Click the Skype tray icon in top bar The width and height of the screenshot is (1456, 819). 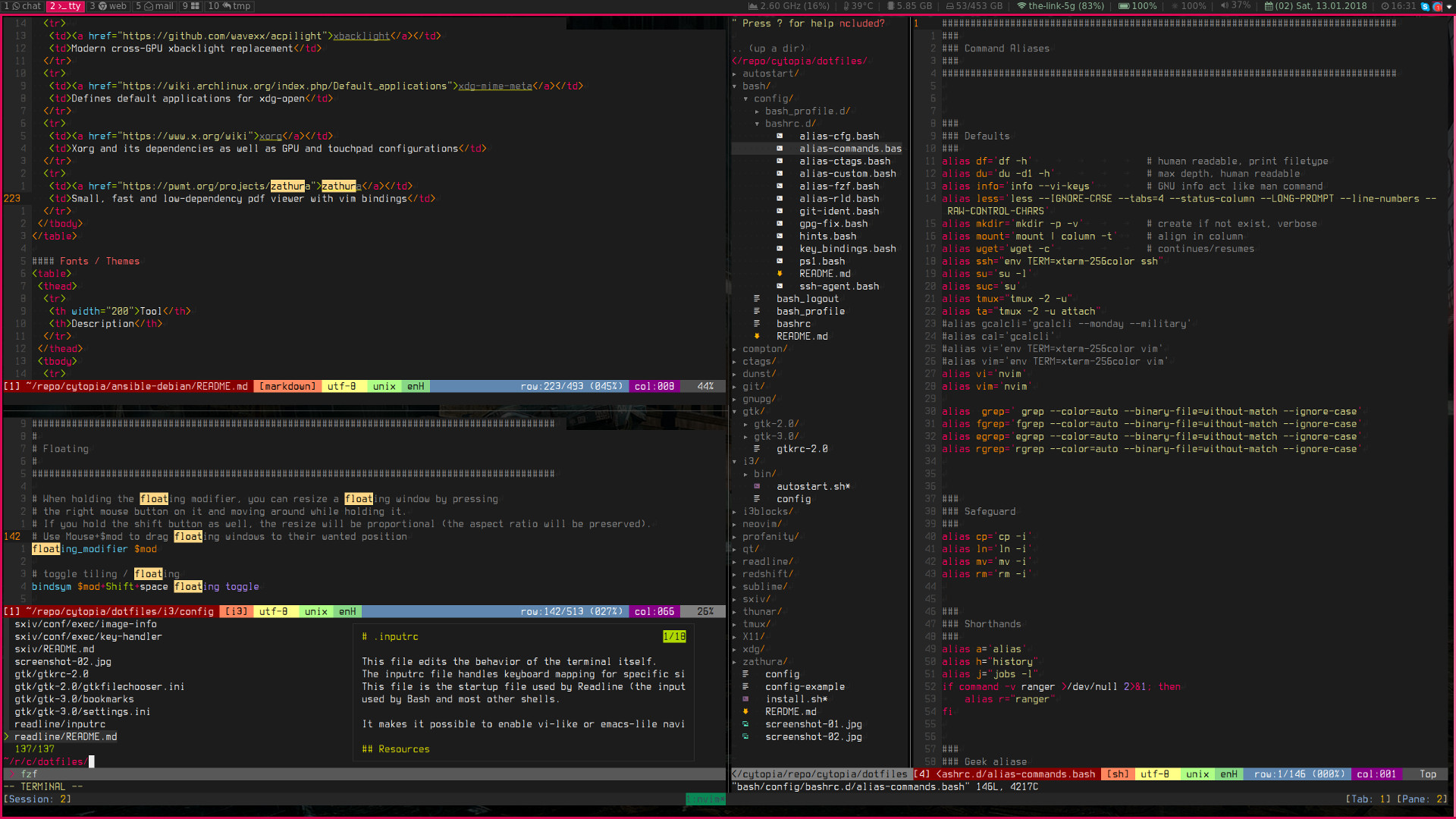(1425, 6)
